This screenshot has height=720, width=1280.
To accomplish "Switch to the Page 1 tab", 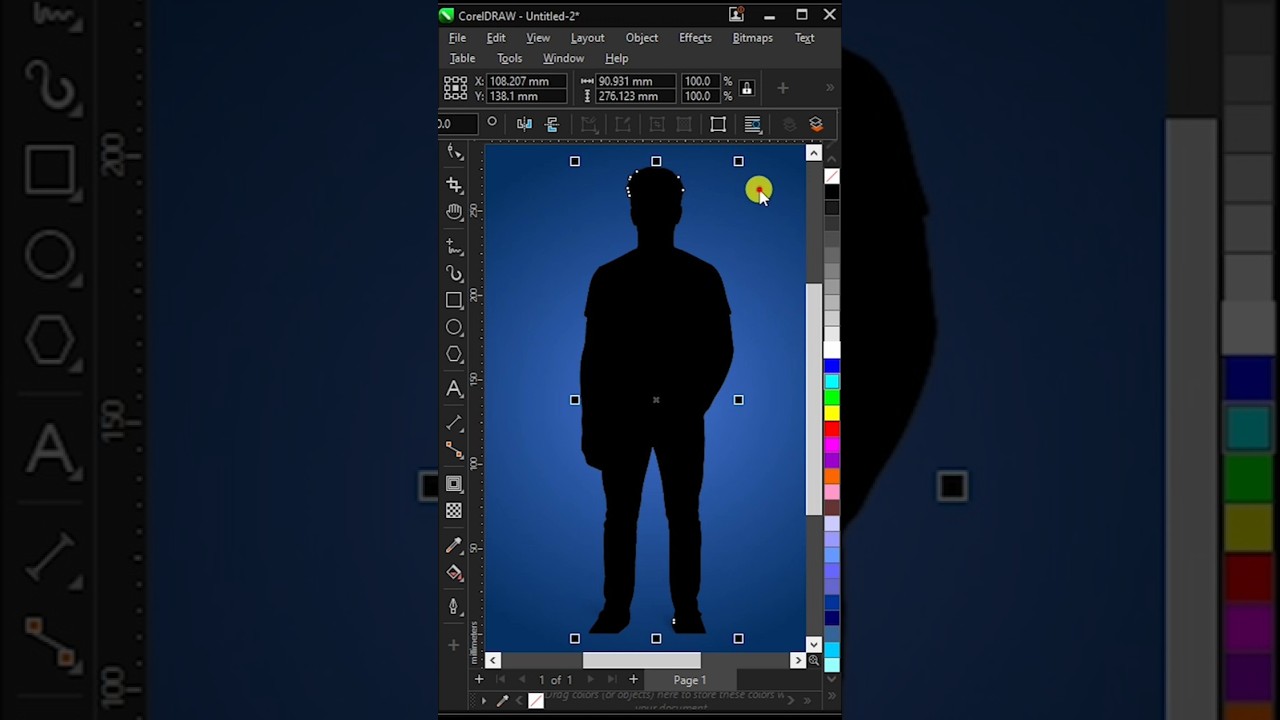I will tap(689, 680).
